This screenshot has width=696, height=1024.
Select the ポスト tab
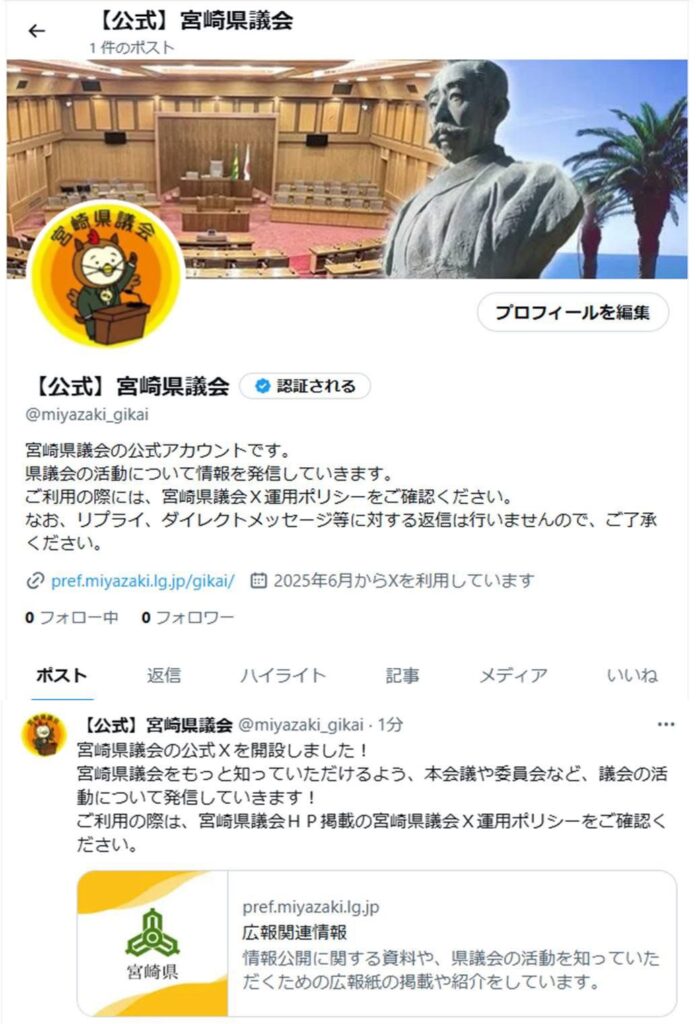tap(61, 675)
